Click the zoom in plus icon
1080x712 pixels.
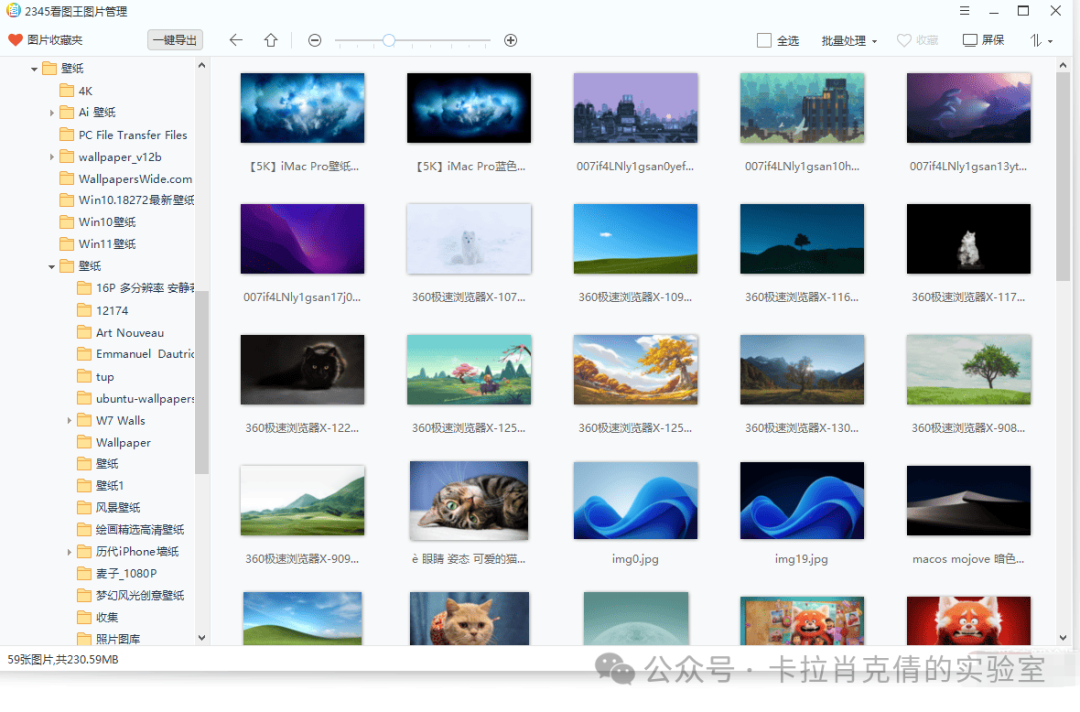click(511, 40)
